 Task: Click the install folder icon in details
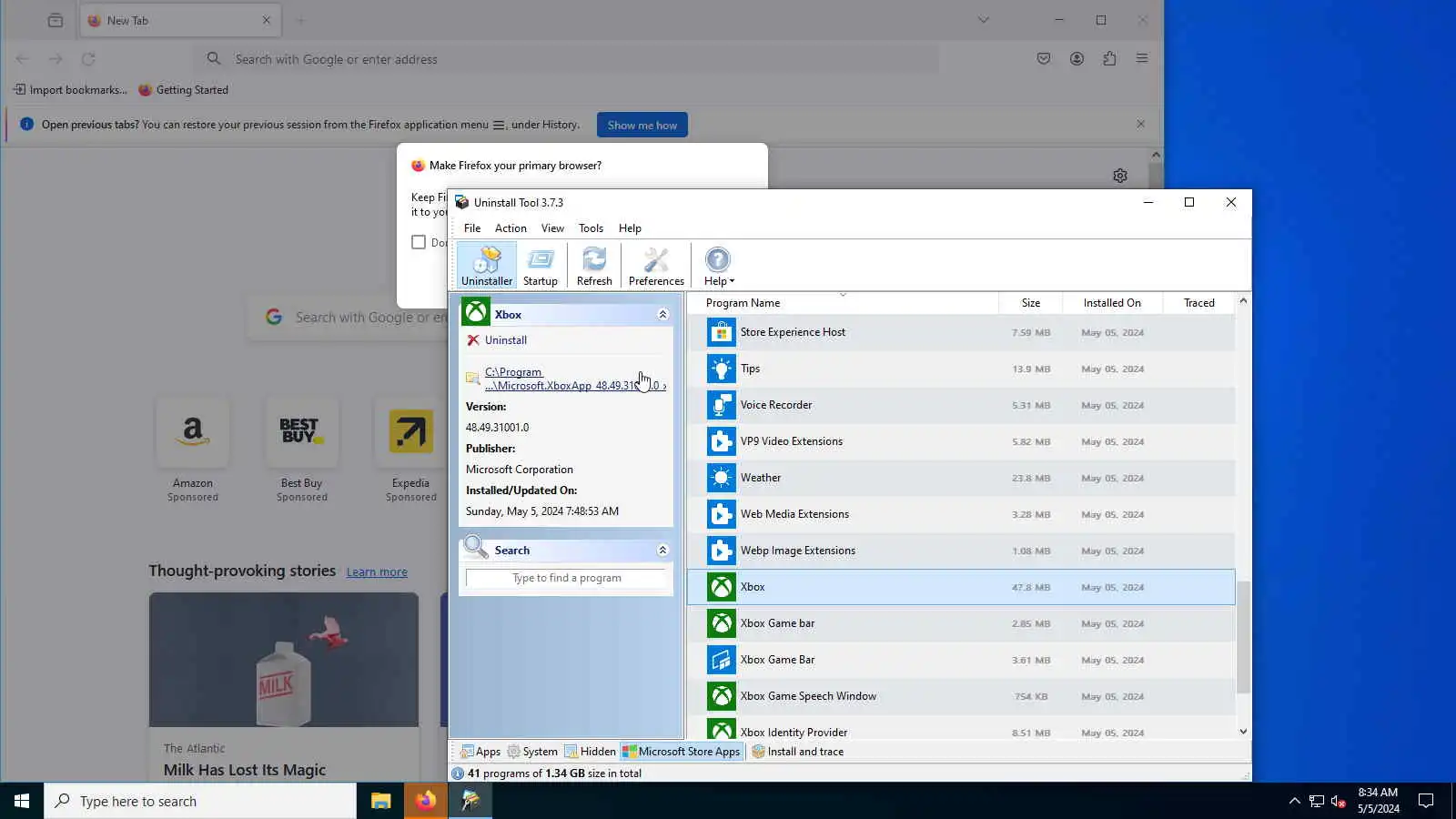click(473, 379)
